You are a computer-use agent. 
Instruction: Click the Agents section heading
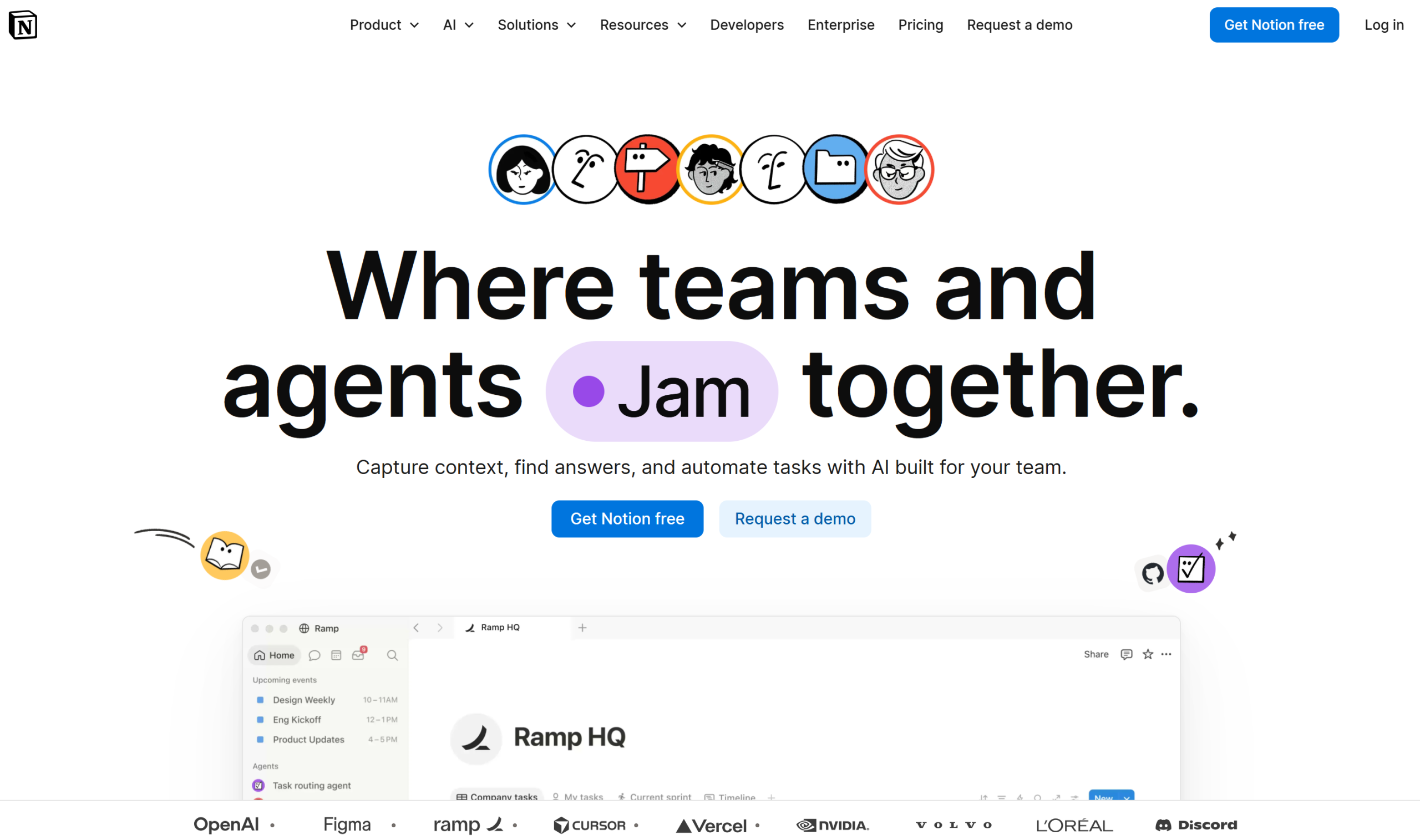click(265, 766)
